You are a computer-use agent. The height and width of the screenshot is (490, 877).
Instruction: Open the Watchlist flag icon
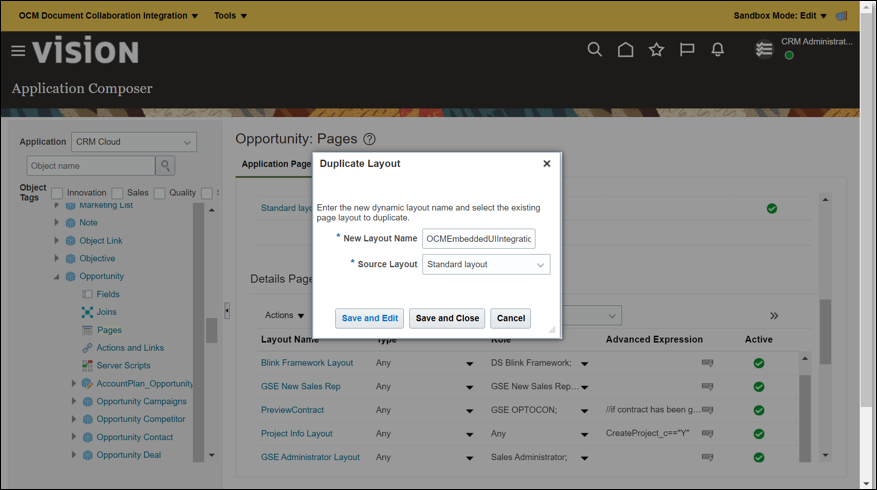tap(687, 50)
